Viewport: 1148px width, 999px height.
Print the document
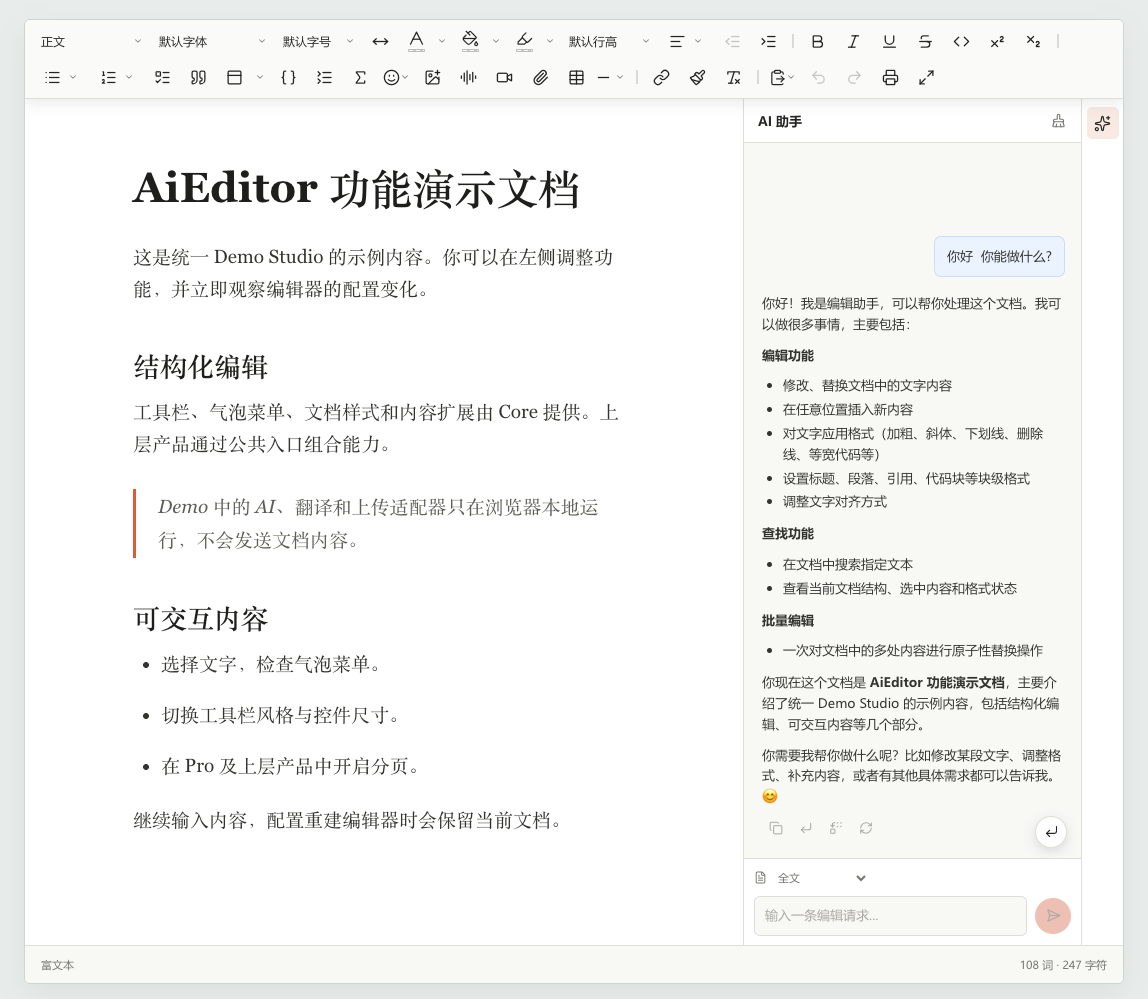890,78
